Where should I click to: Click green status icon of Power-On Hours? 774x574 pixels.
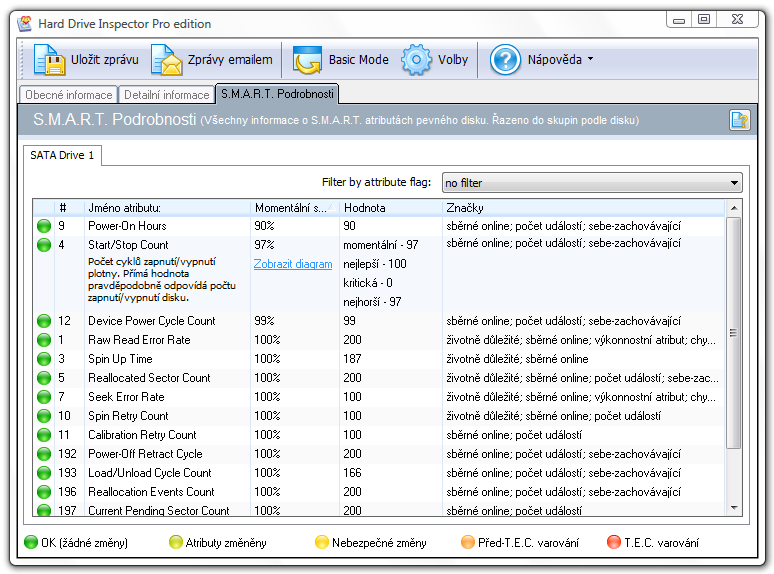click(x=44, y=226)
